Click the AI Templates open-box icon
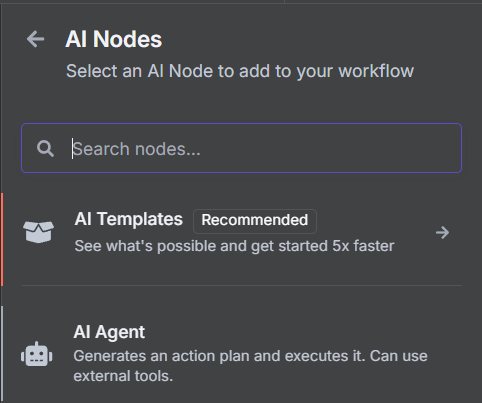The height and width of the screenshot is (403, 482). 38,232
